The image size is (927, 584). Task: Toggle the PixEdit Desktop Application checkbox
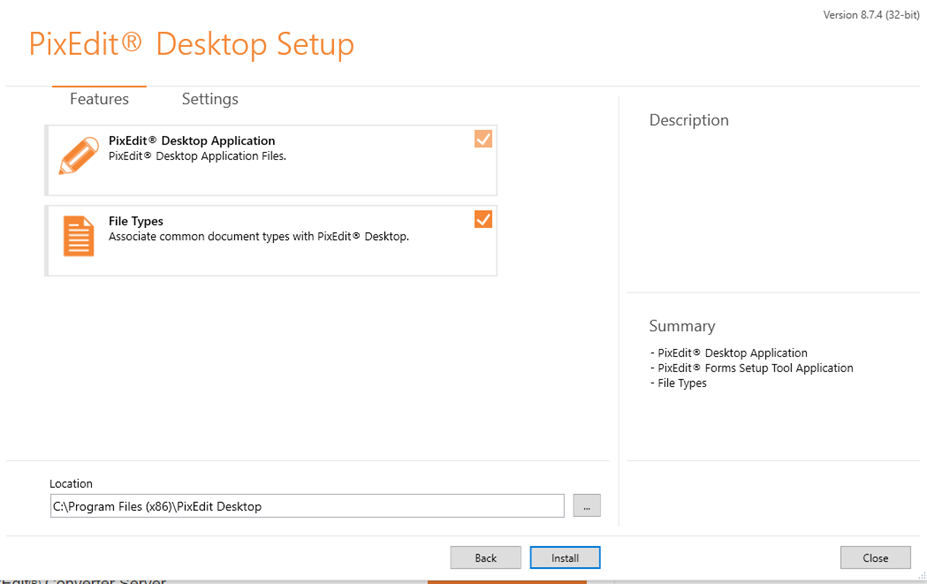(483, 139)
